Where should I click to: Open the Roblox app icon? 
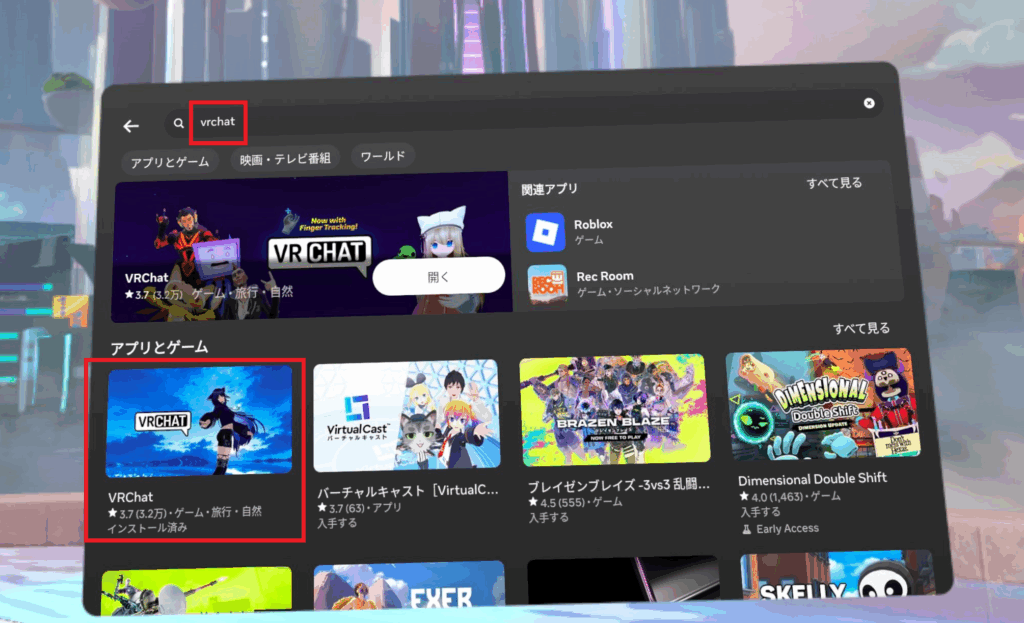[545, 232]
